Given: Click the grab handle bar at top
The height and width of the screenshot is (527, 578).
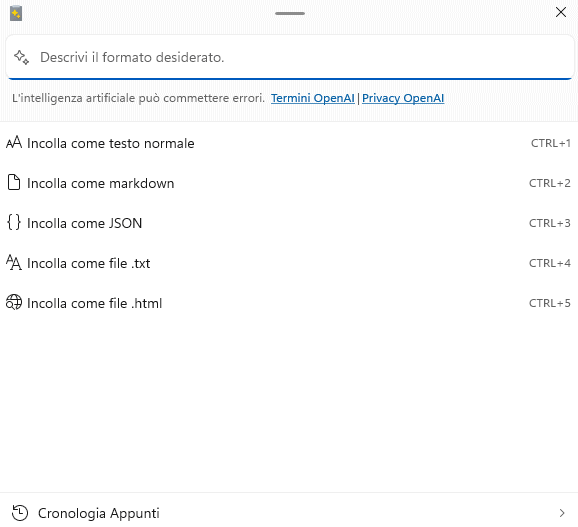Looking at the screenshot, I should point(290,14).
